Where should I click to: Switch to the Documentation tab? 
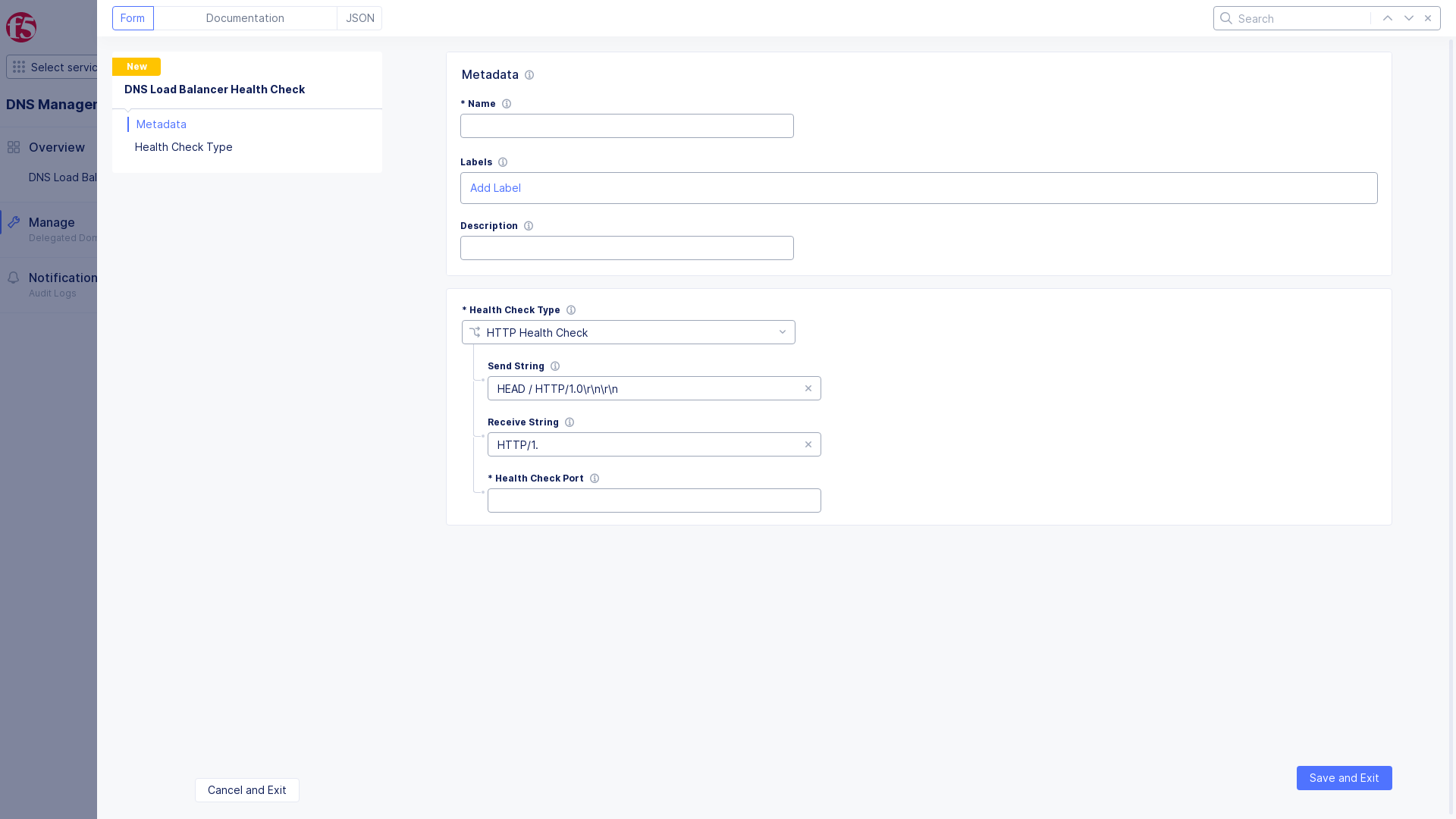click(245, 17)
